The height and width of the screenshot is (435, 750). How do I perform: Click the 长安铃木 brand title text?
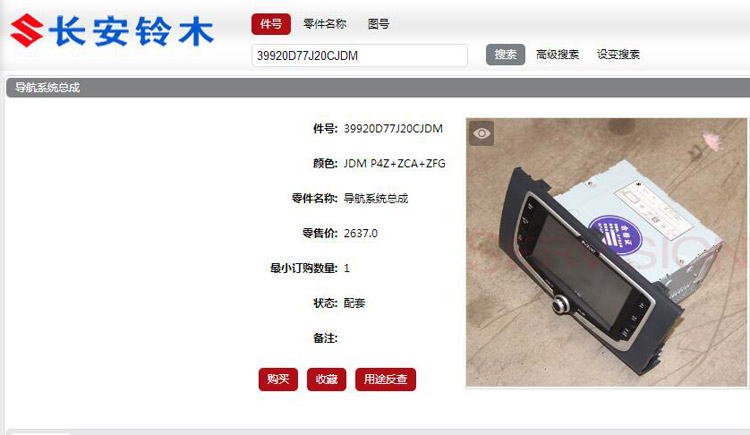[x=131, y=32]
